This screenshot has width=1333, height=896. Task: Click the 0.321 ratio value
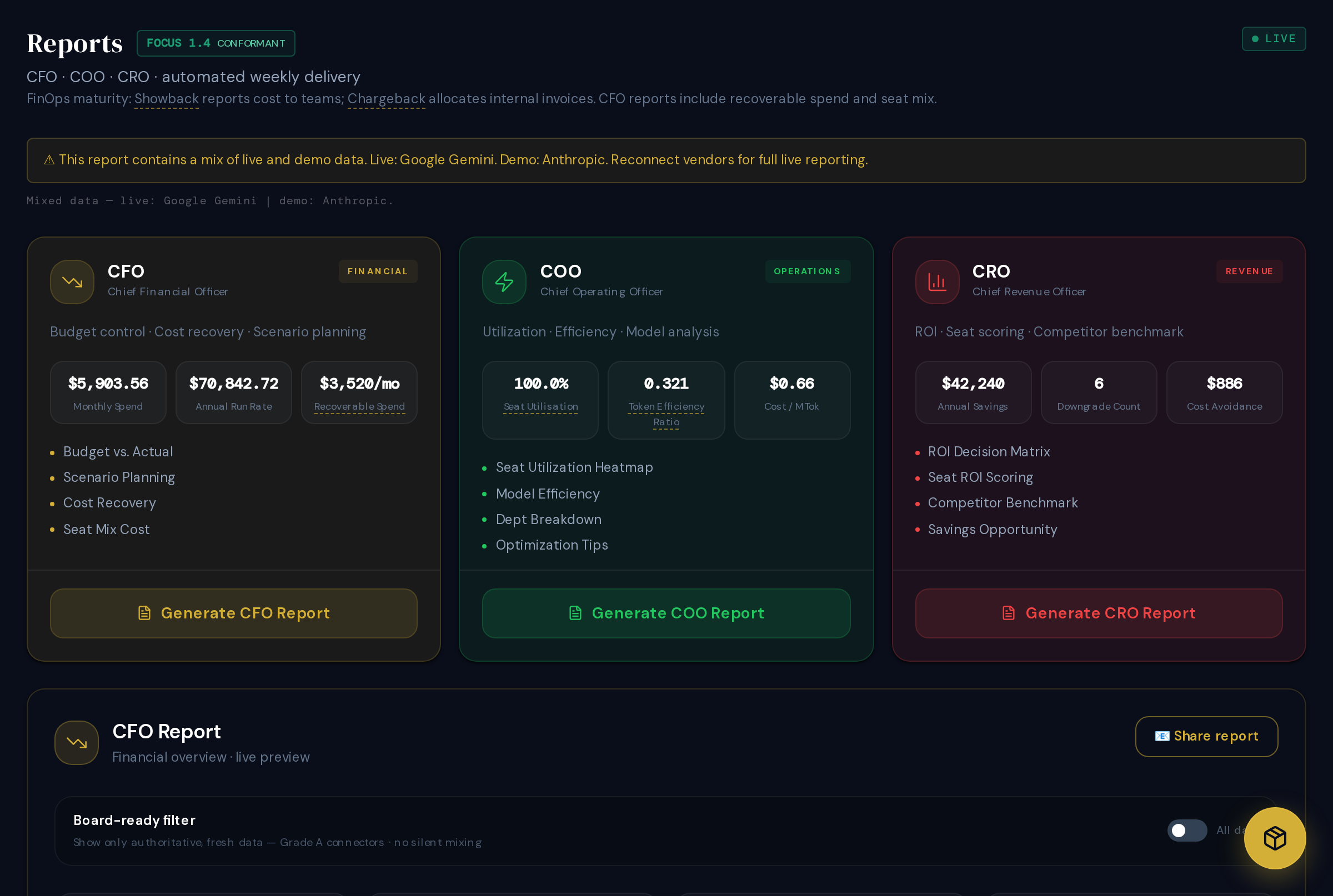pos(666,384)
